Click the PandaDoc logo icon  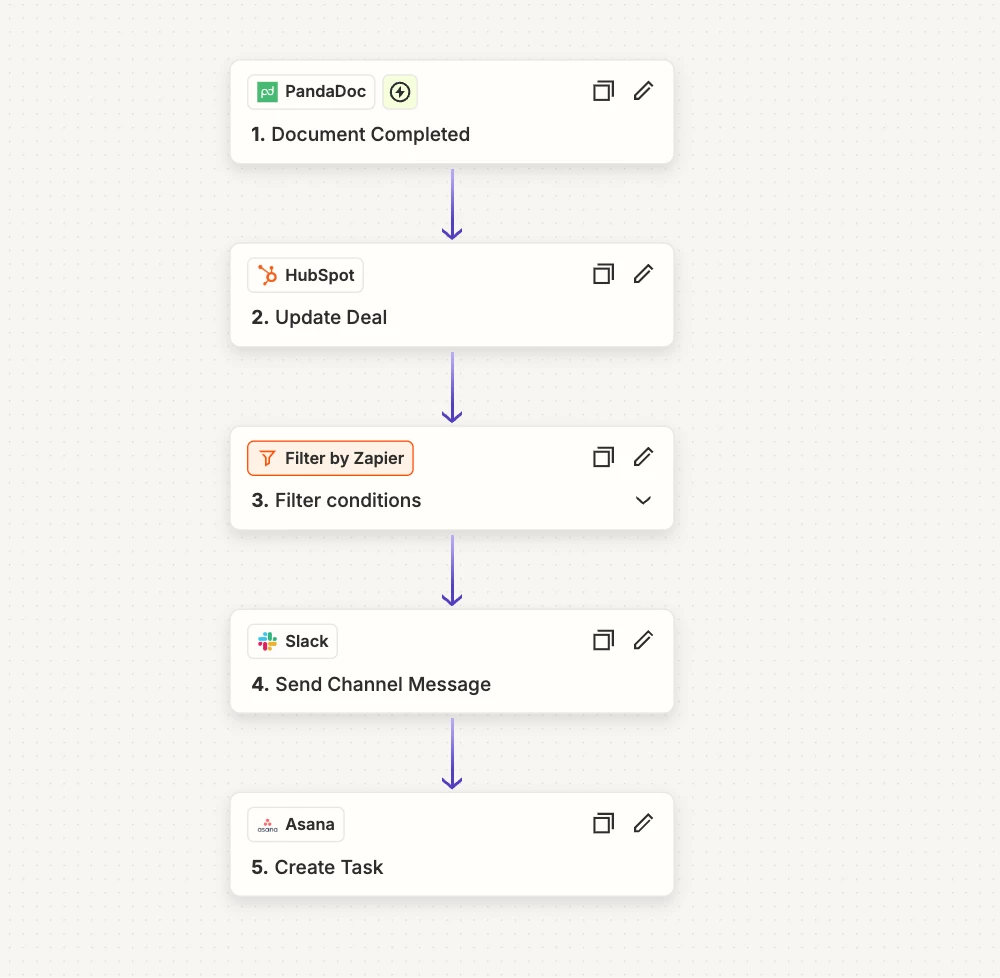click(267, 92)
